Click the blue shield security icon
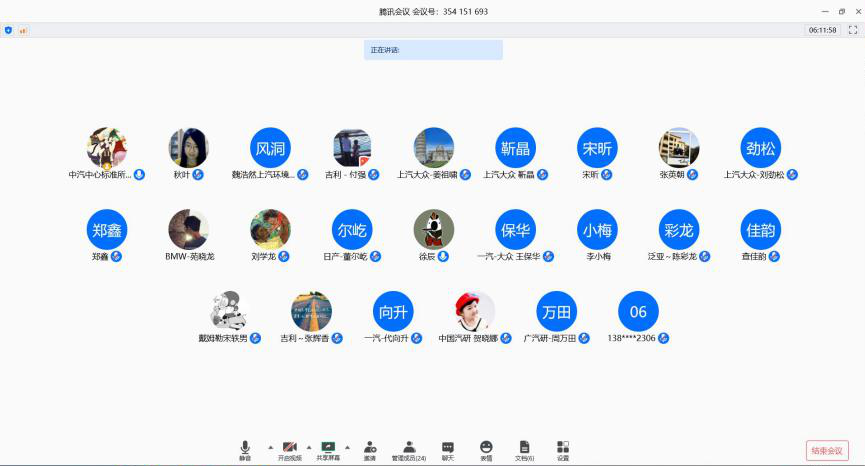 coord(9,30)
